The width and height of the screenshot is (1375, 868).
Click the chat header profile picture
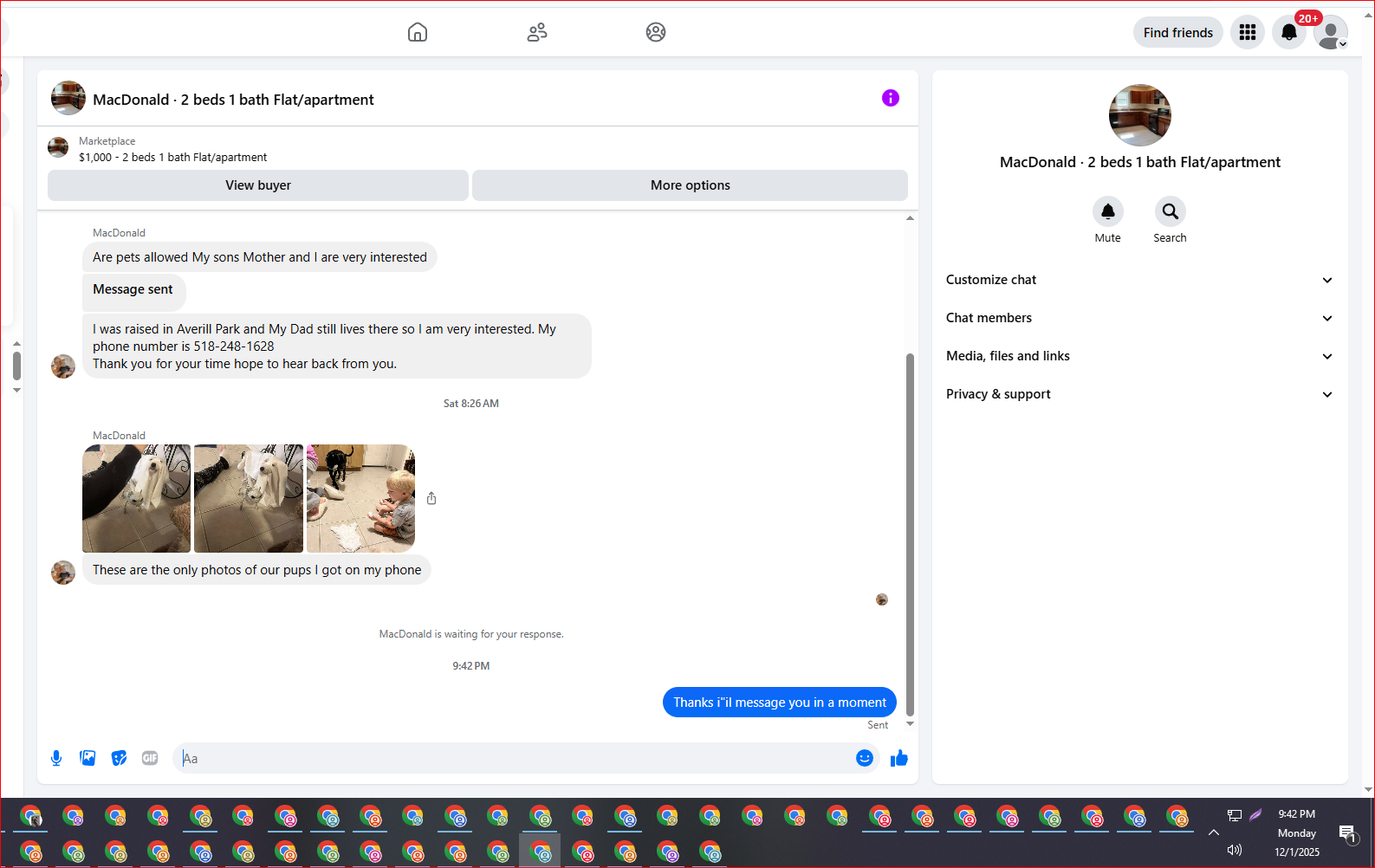click(x=68, y=98)
